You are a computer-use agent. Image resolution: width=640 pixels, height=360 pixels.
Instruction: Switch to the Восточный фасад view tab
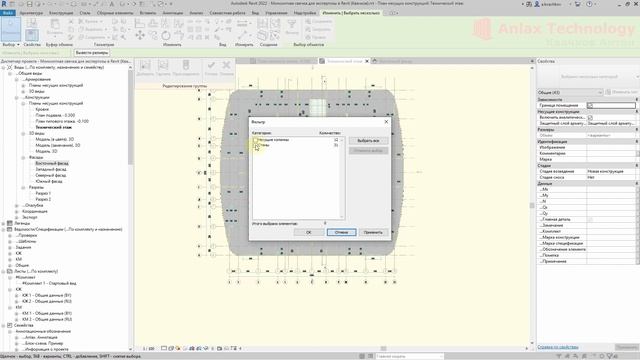coord(395,61)
